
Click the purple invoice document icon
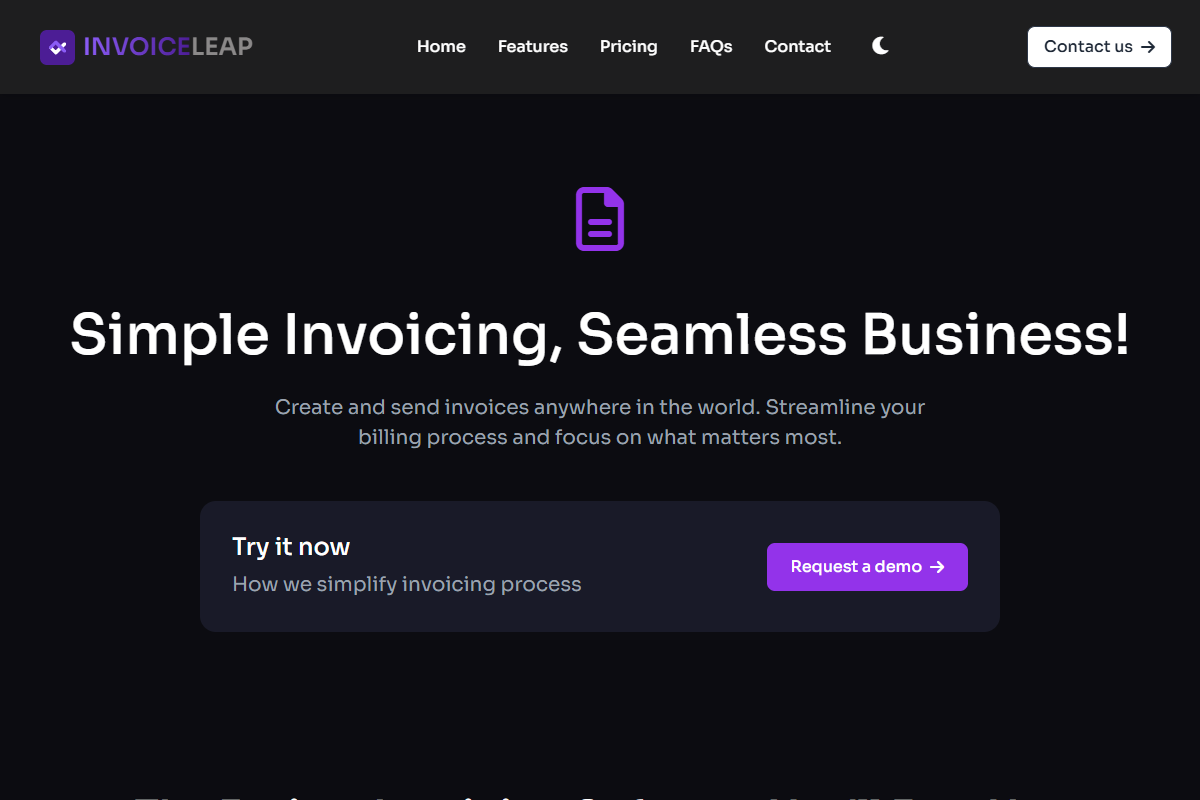pyautogui.click(x=600, y=218)
